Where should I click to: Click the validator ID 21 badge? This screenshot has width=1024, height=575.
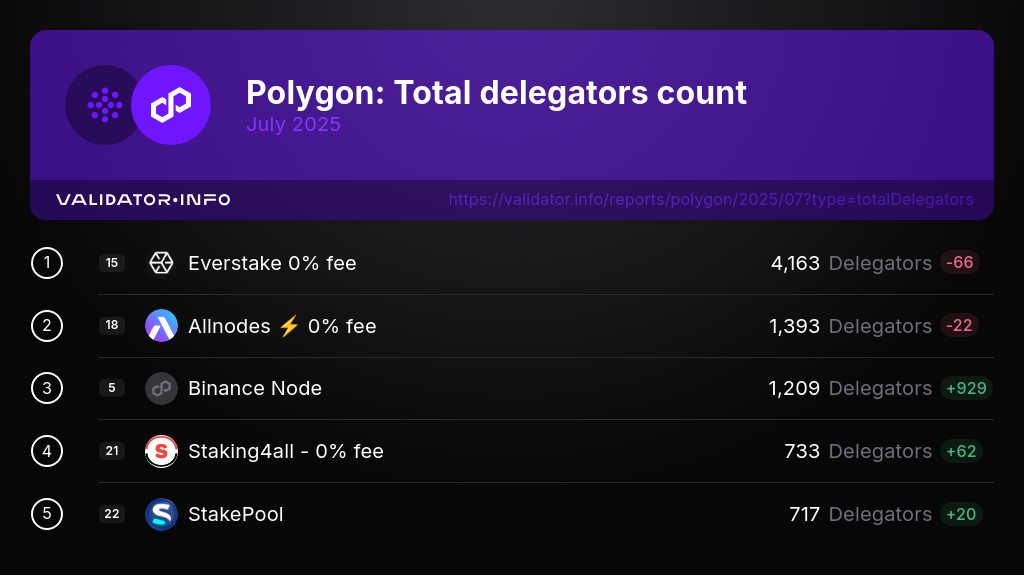[112, 451]
